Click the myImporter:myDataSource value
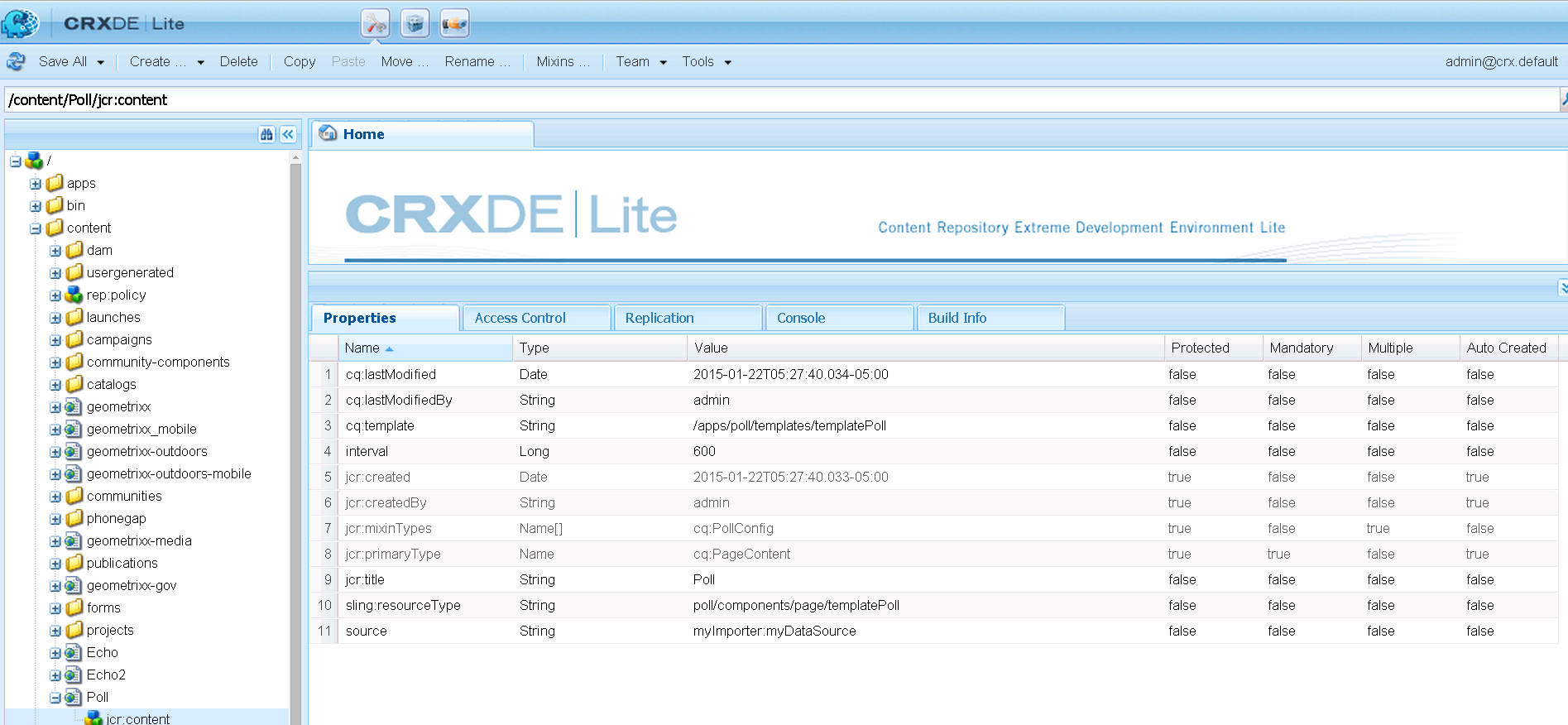This screenshot has height=725, width=1568. [x=774, y=631]
